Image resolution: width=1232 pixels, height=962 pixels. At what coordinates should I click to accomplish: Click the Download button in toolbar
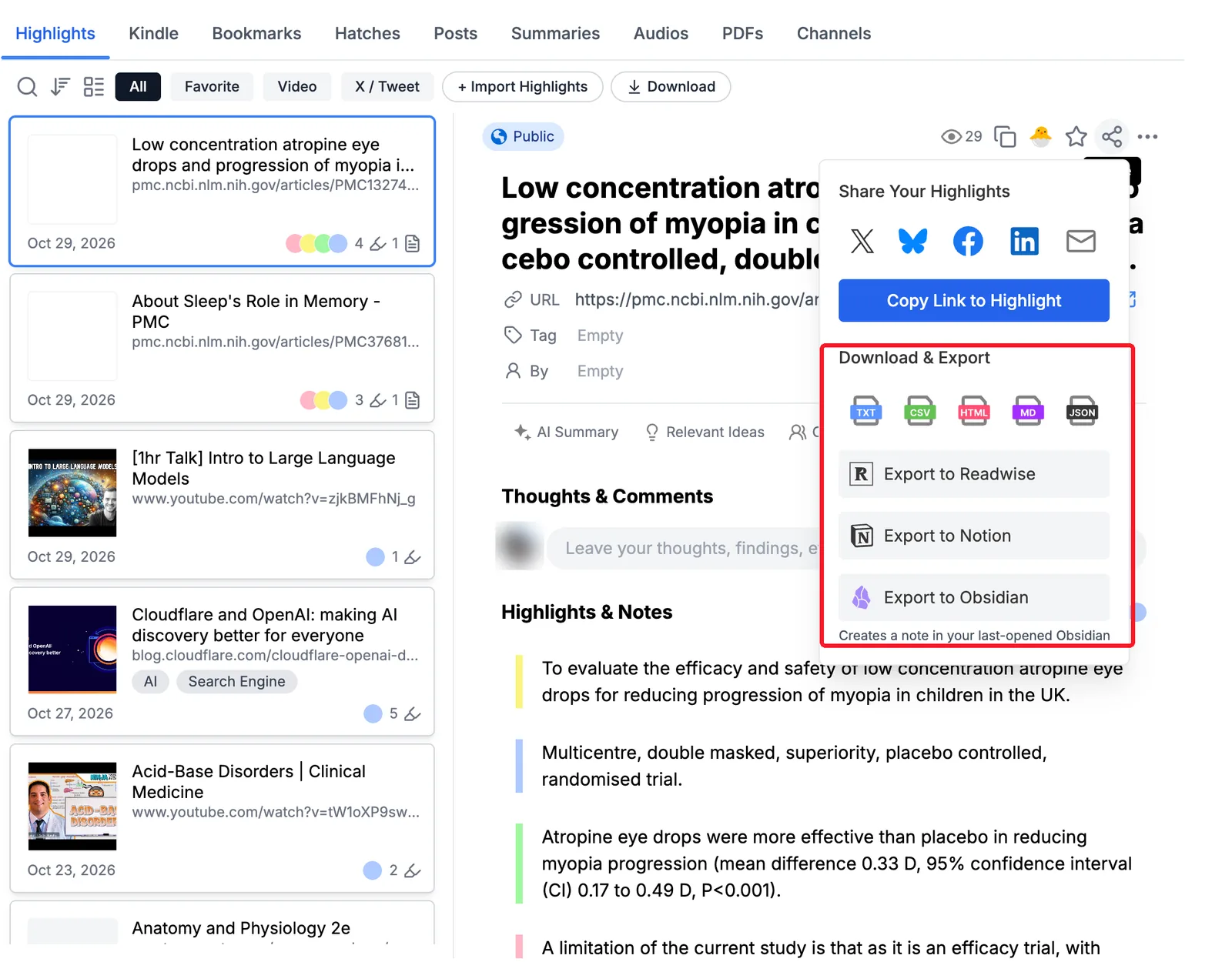(671, 87)
